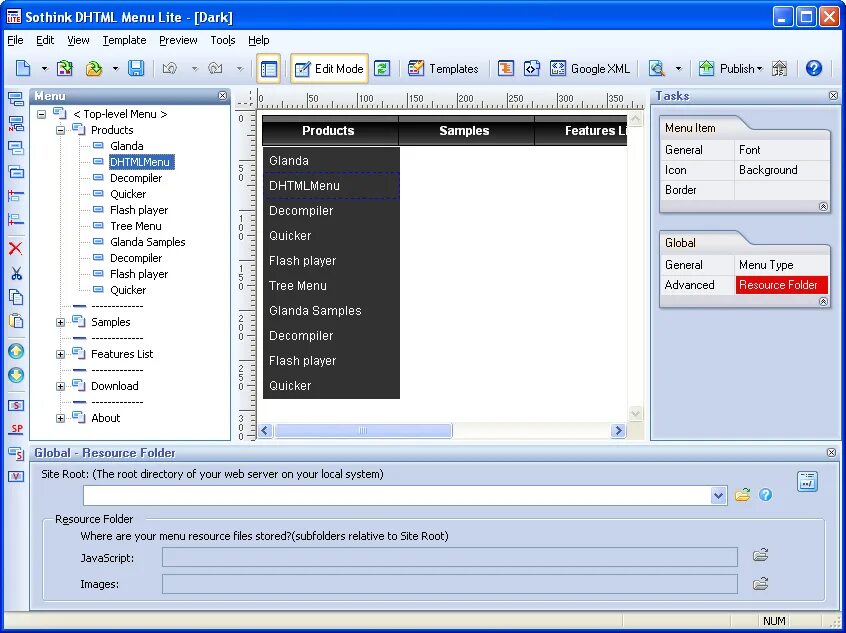Click the Images subfolder input field
Viewport: 846px width, 633px height.
tap(449, 584)
